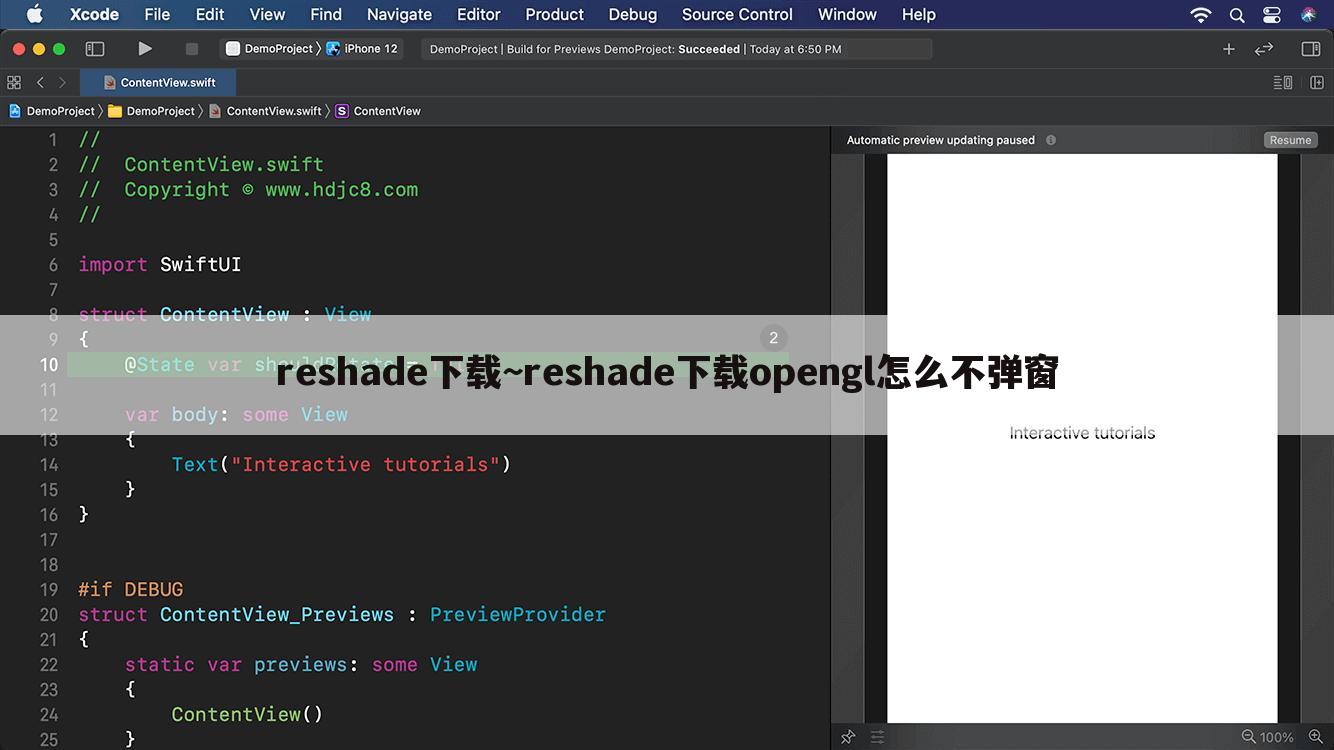Click the preview paused info icon
The width and height of the screenshot is (1334, 750).
point(1051,140)
